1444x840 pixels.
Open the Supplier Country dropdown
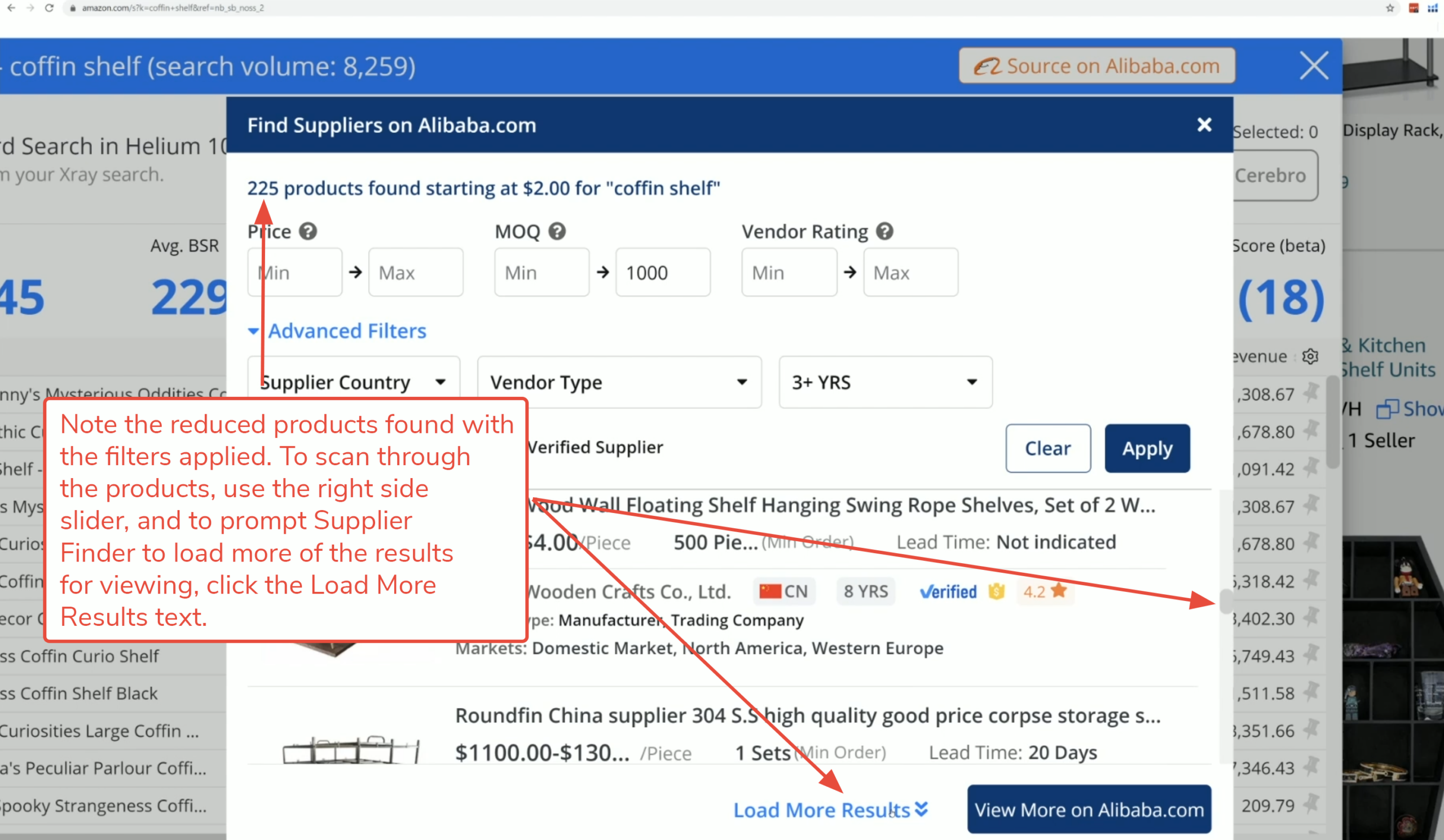click(353, 382)
